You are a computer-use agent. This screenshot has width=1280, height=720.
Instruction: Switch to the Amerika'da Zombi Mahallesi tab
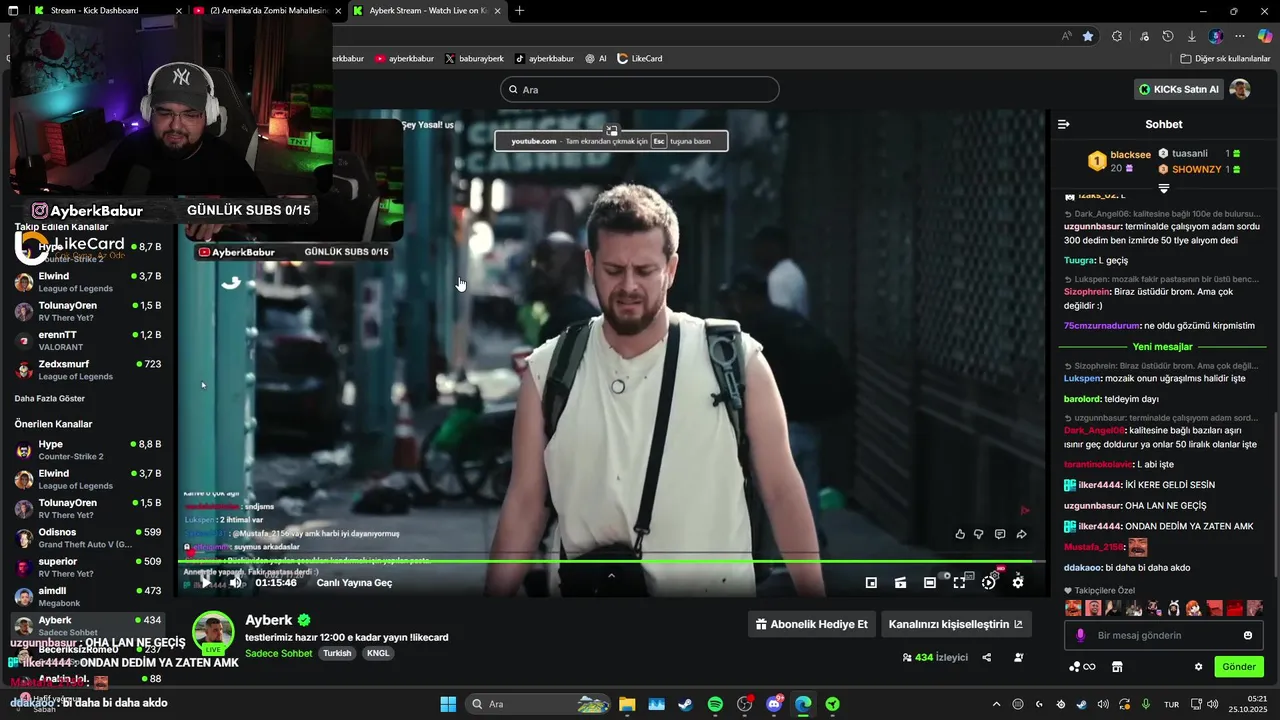266,11
